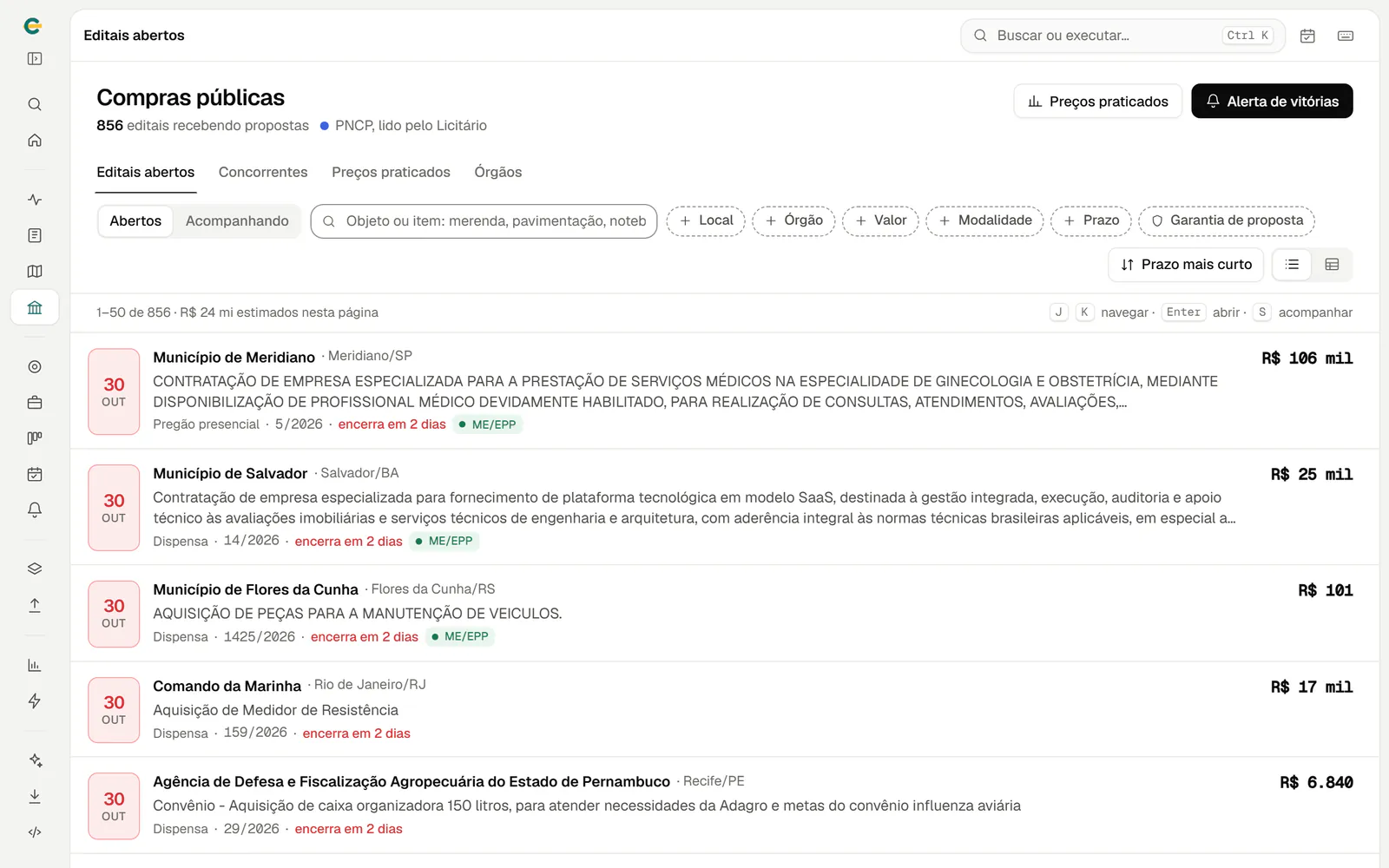
Task: Open the Comando da Marinha listing
Action: [724, 710]
